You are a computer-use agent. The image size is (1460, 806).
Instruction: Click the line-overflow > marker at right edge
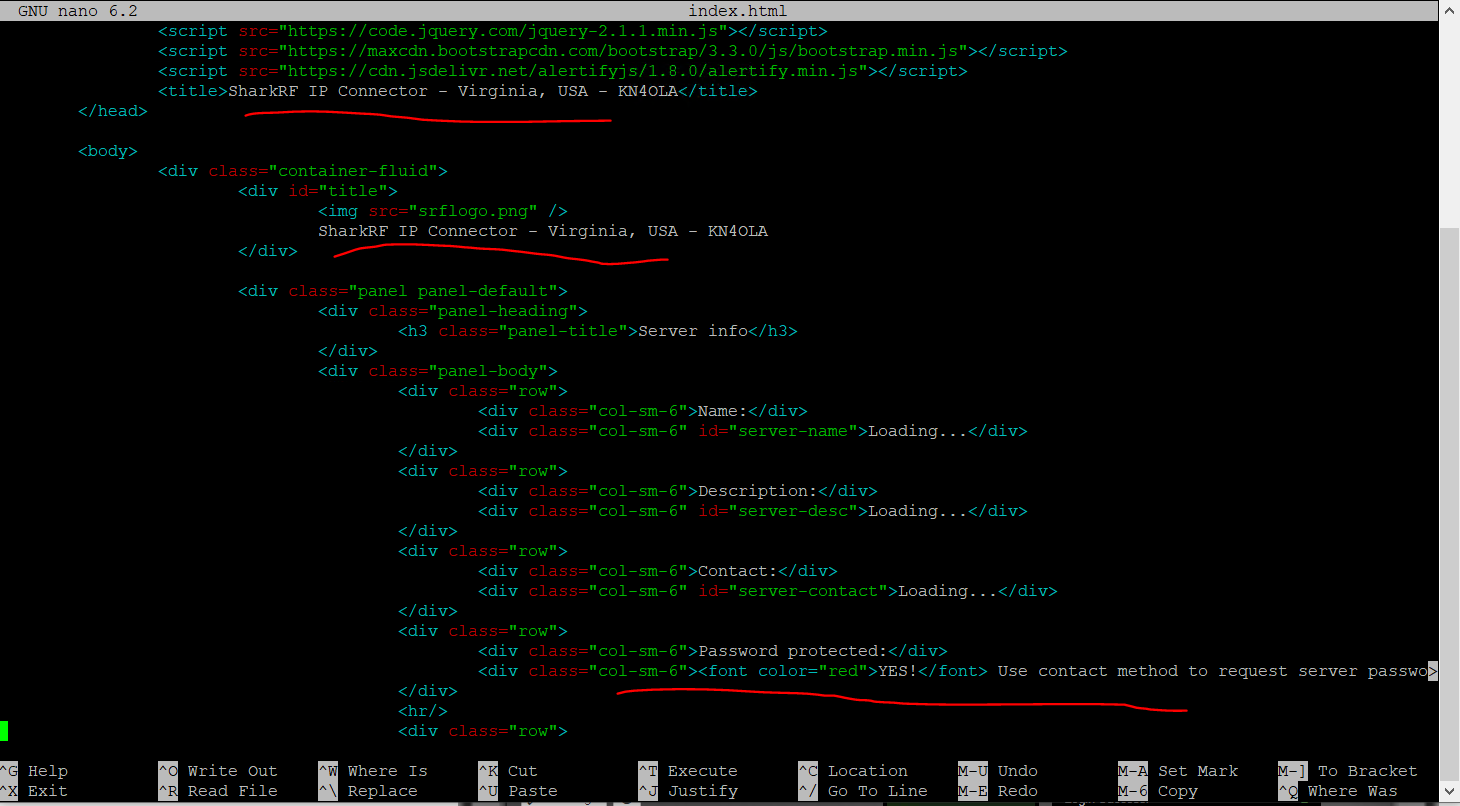[1433, 671]
